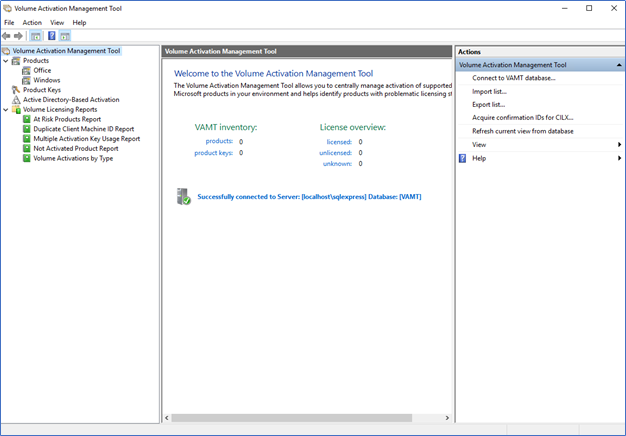The image size is (626, 436).
Task: Toggle the Show/Hide Console Tree toolbar icon
Action: point(36,36)
